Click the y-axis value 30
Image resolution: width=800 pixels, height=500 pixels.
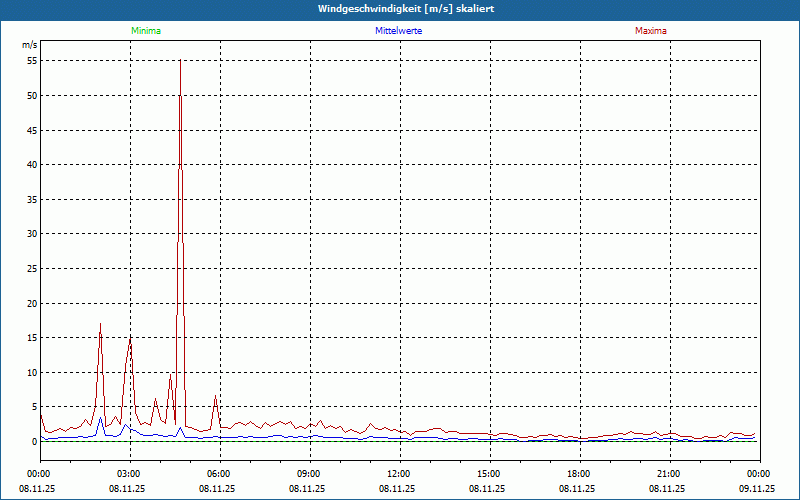(32, 234)
